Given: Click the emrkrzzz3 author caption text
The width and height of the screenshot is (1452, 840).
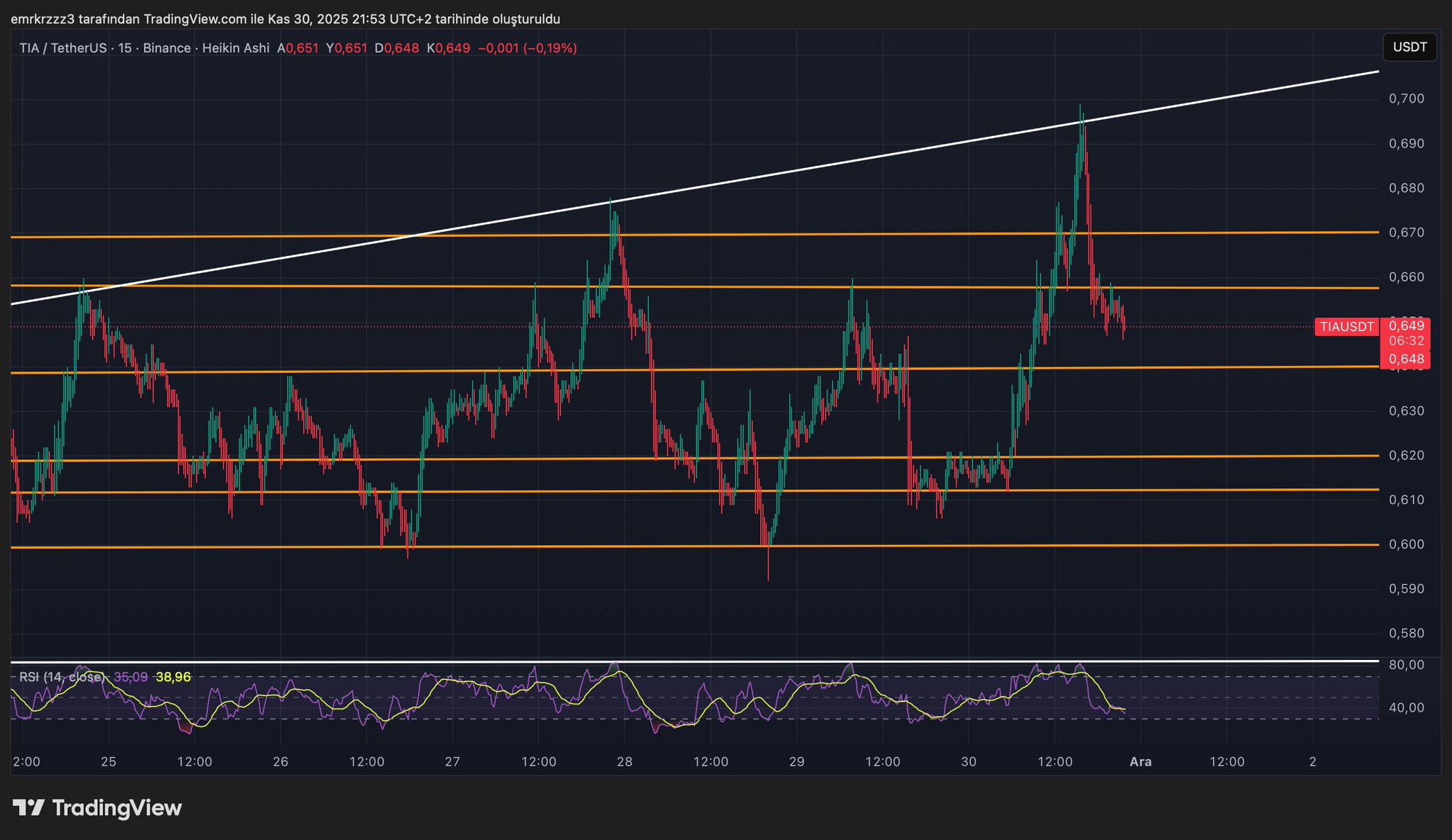Looking at the screenshot, I should click(43, 19).
